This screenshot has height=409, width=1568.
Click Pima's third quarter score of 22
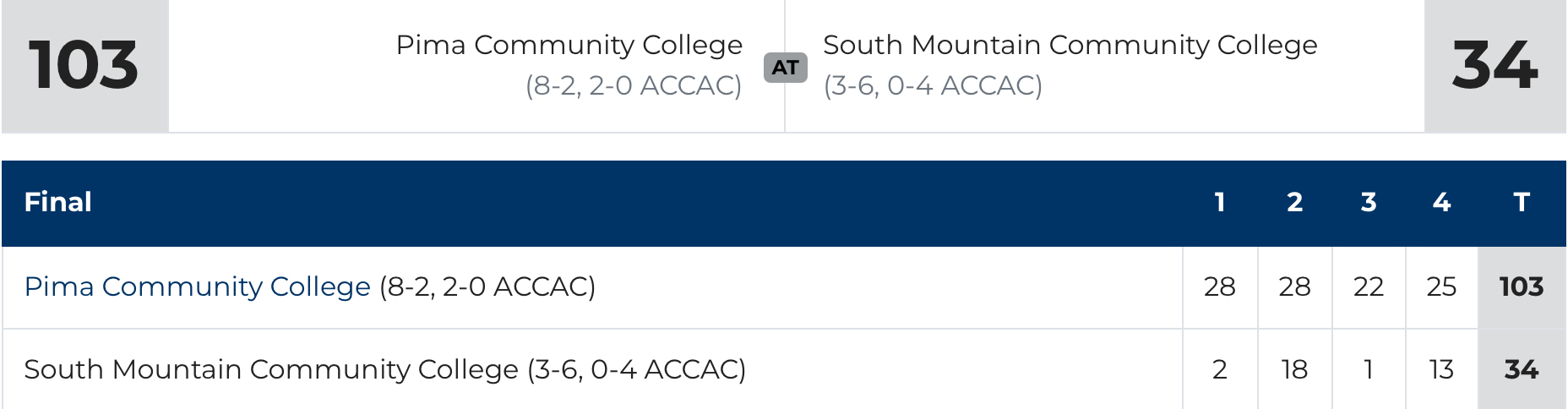pyautogui.click(x=1369, y=286)
